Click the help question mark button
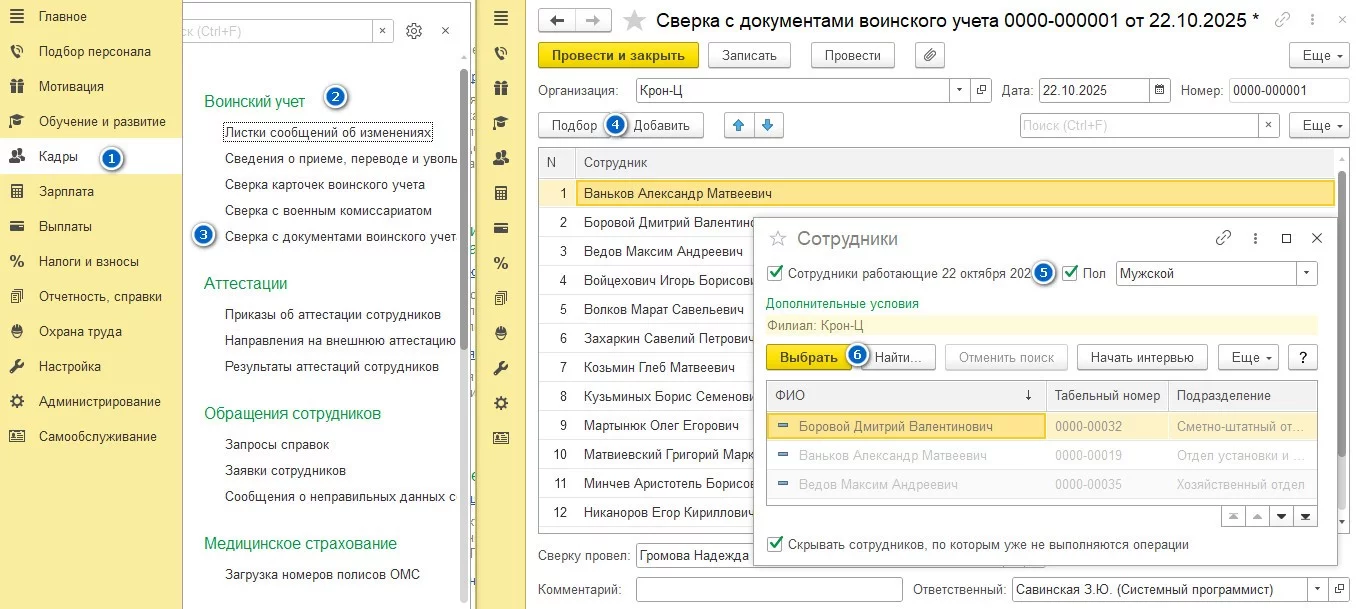This screenshot has width=1356, height=609. point(1302,357)
